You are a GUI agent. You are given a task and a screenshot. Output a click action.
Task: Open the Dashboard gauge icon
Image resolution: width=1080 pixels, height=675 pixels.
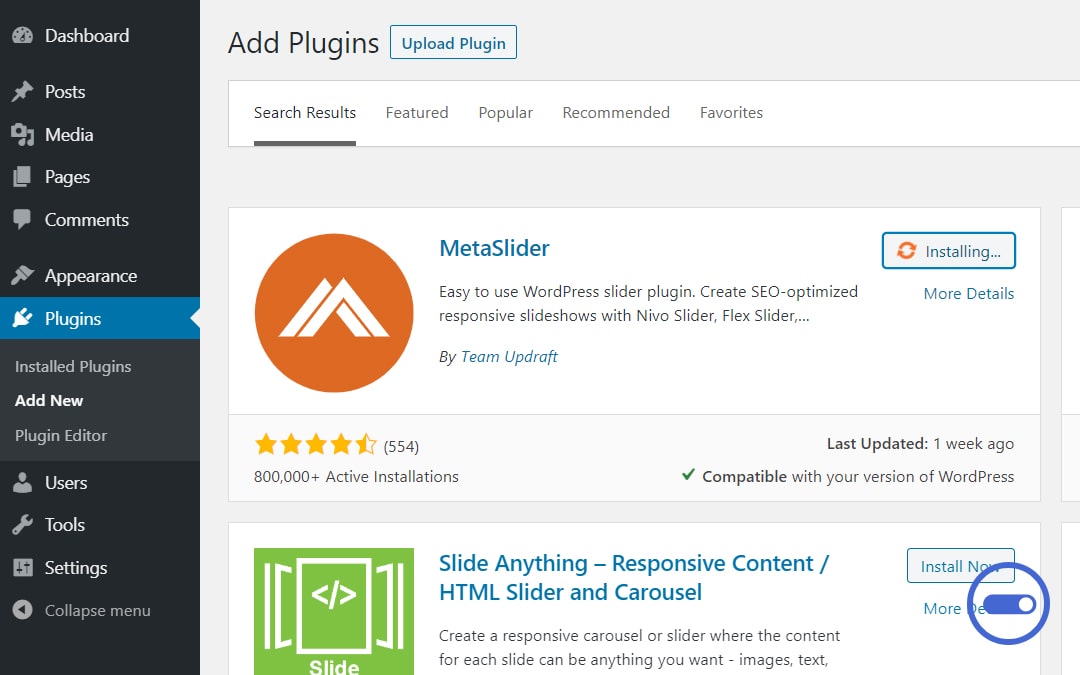pos(22,35)
